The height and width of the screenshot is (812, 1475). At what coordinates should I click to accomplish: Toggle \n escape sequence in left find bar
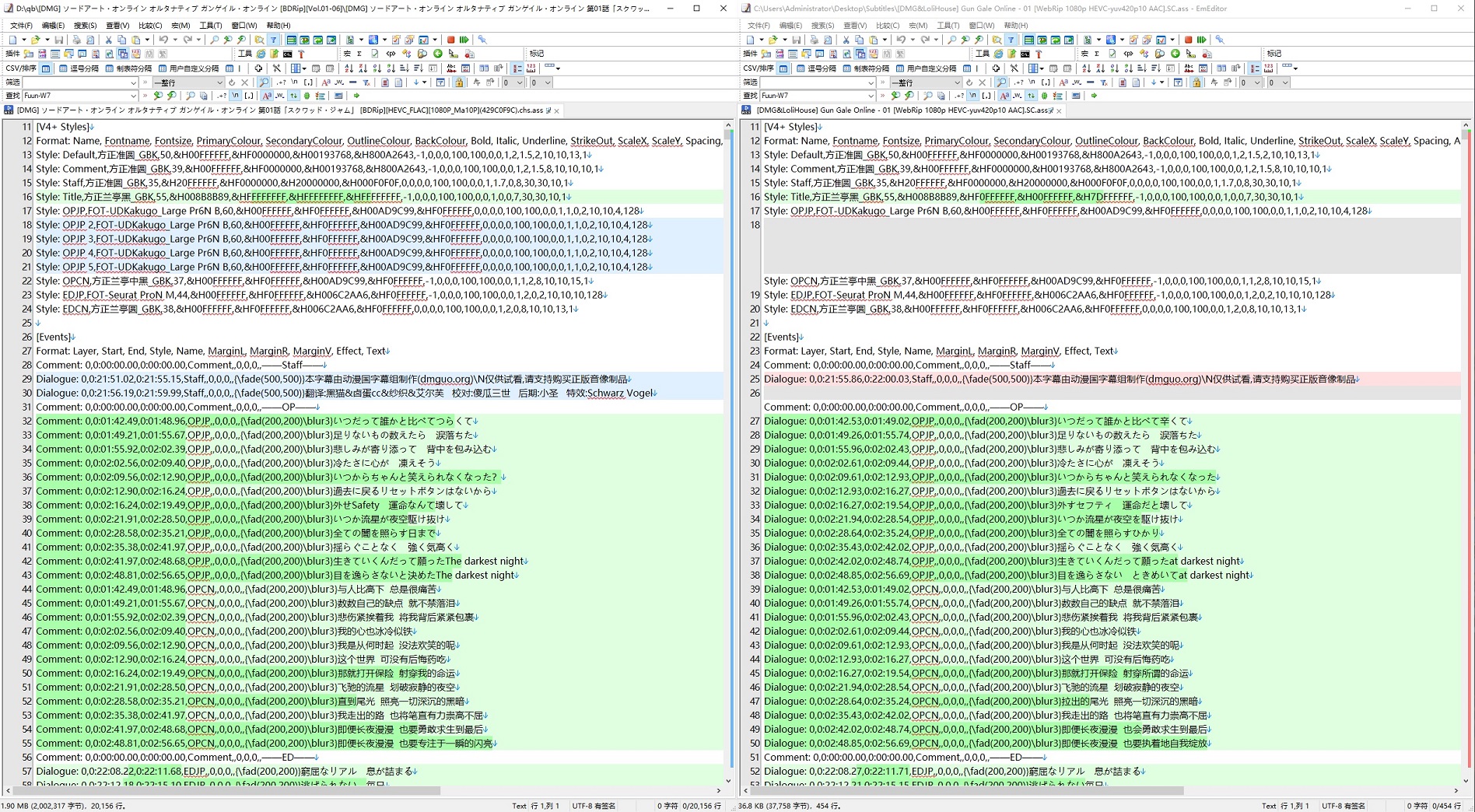(235, 96)
